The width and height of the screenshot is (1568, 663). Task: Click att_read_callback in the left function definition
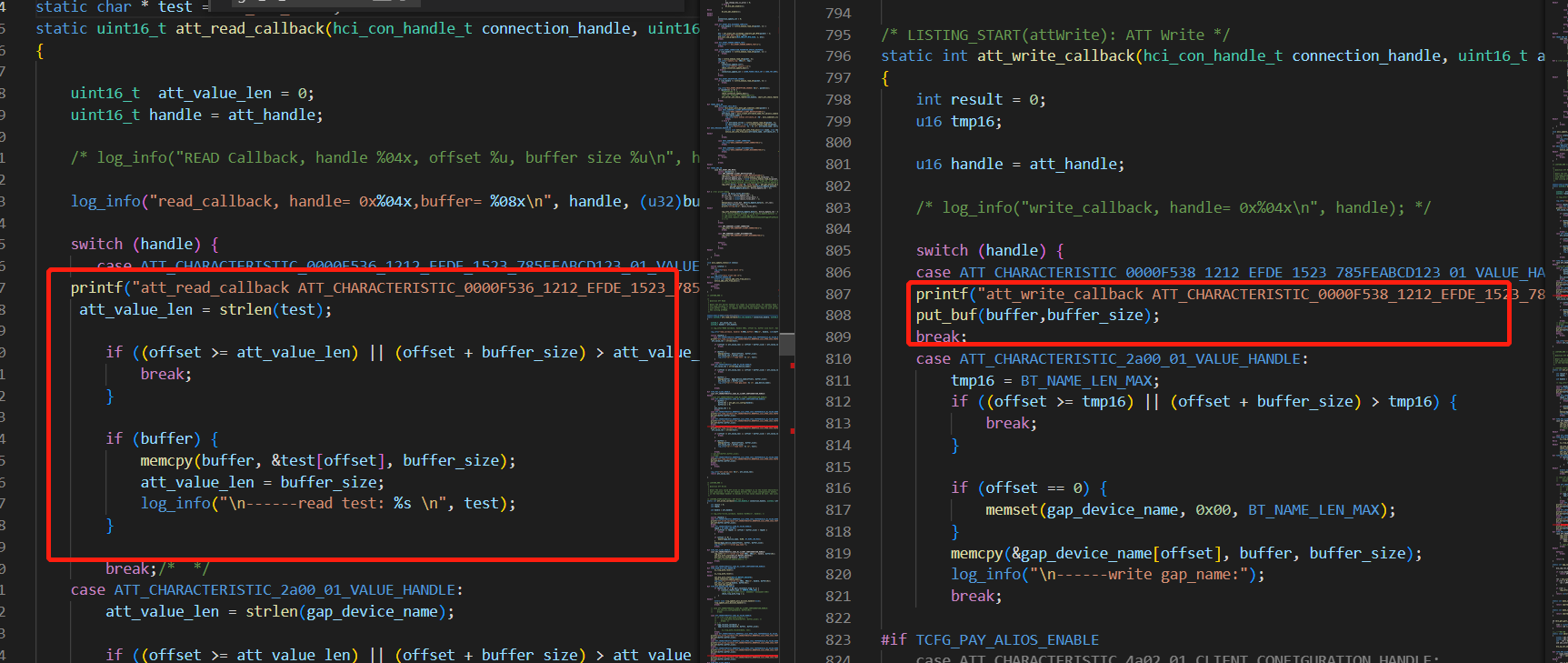pos(250,28)
